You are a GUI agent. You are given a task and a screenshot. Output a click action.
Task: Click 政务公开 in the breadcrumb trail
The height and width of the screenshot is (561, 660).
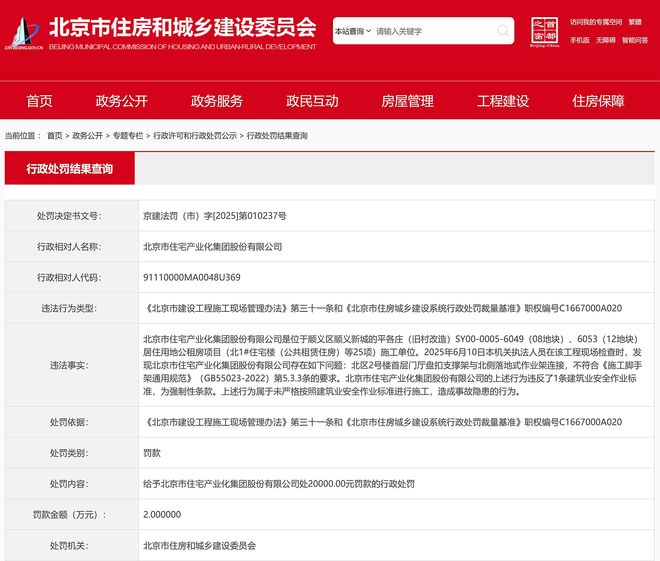click(88, 136)
